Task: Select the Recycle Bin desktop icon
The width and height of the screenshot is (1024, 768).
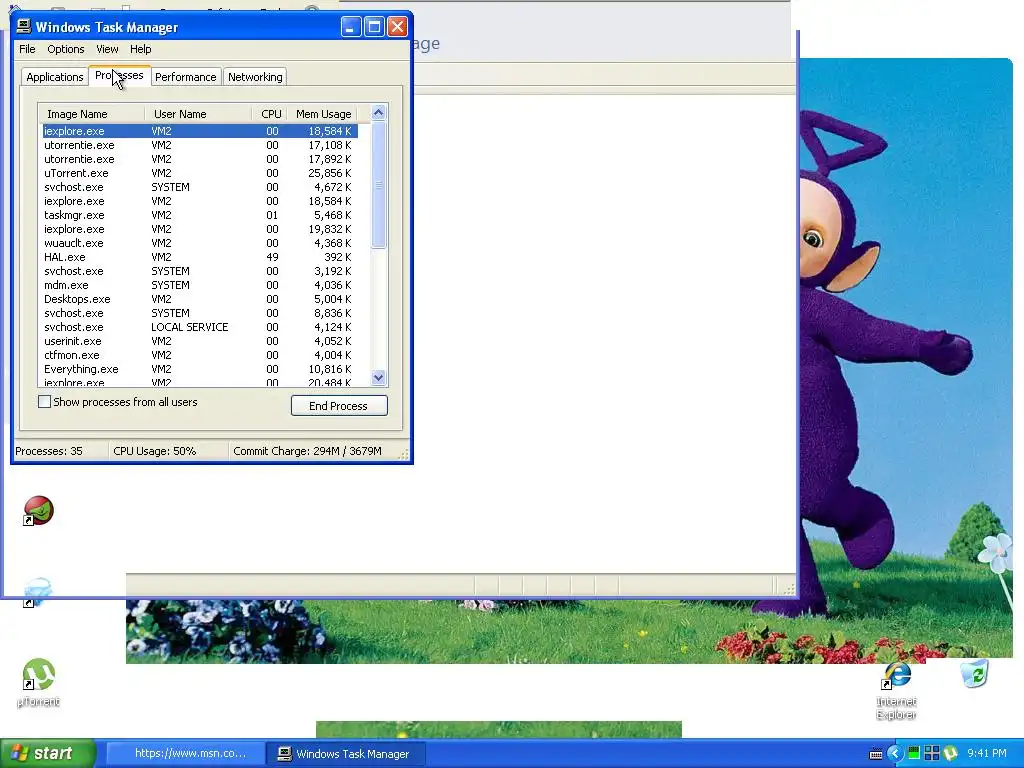Action: pyautogui.click(x=975, y=673)
